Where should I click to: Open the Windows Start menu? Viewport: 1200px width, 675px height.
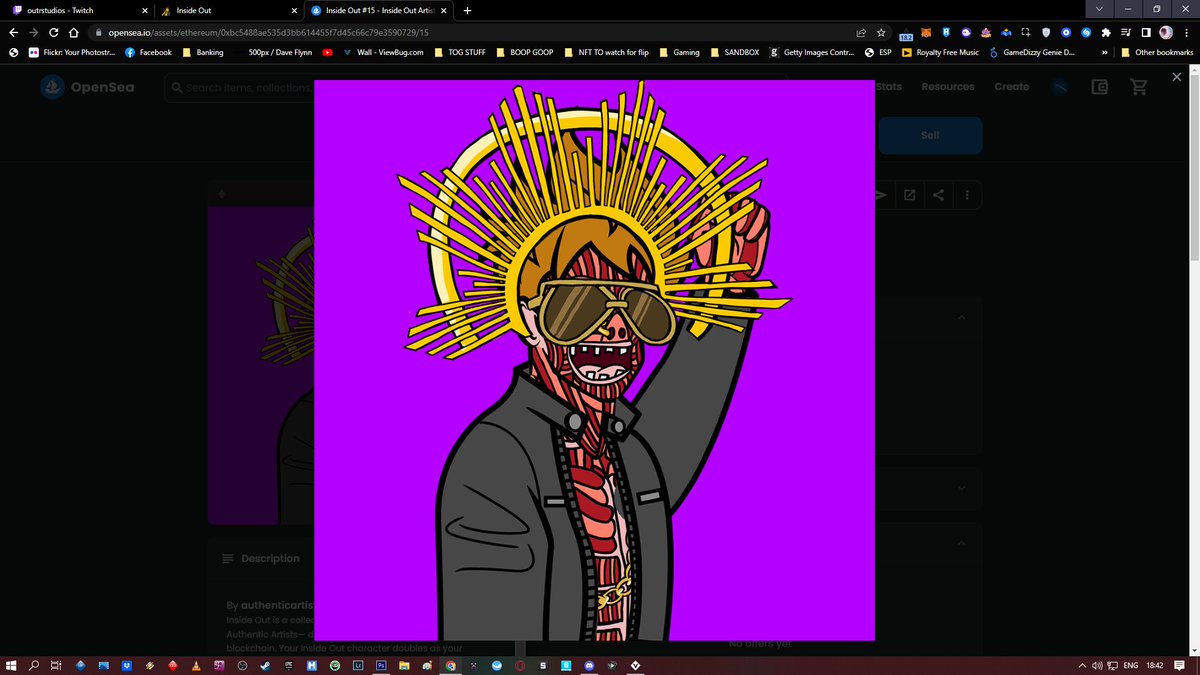(13, 665)
